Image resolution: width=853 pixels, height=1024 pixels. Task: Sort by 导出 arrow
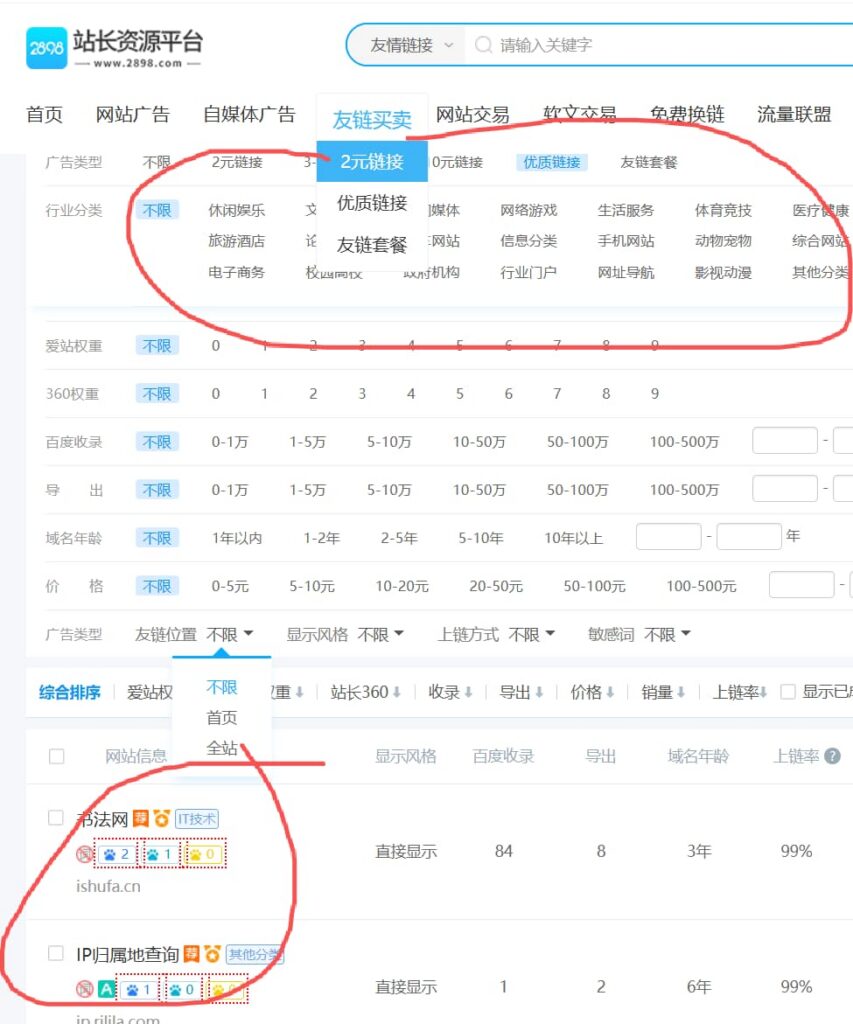coord(539,692)
